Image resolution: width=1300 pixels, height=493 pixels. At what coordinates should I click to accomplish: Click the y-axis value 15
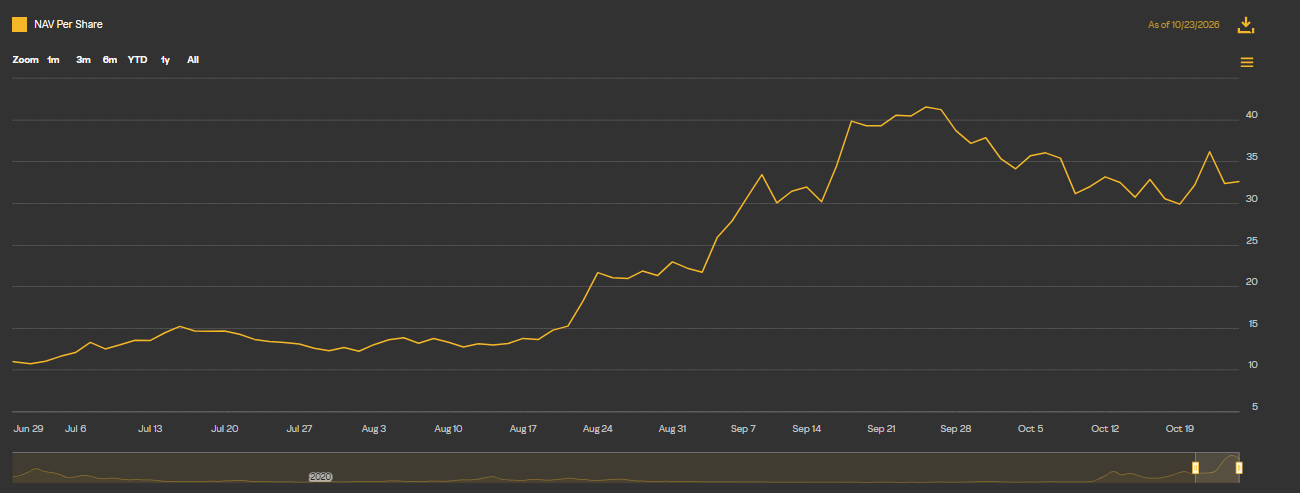click(x=1250, y=324)
